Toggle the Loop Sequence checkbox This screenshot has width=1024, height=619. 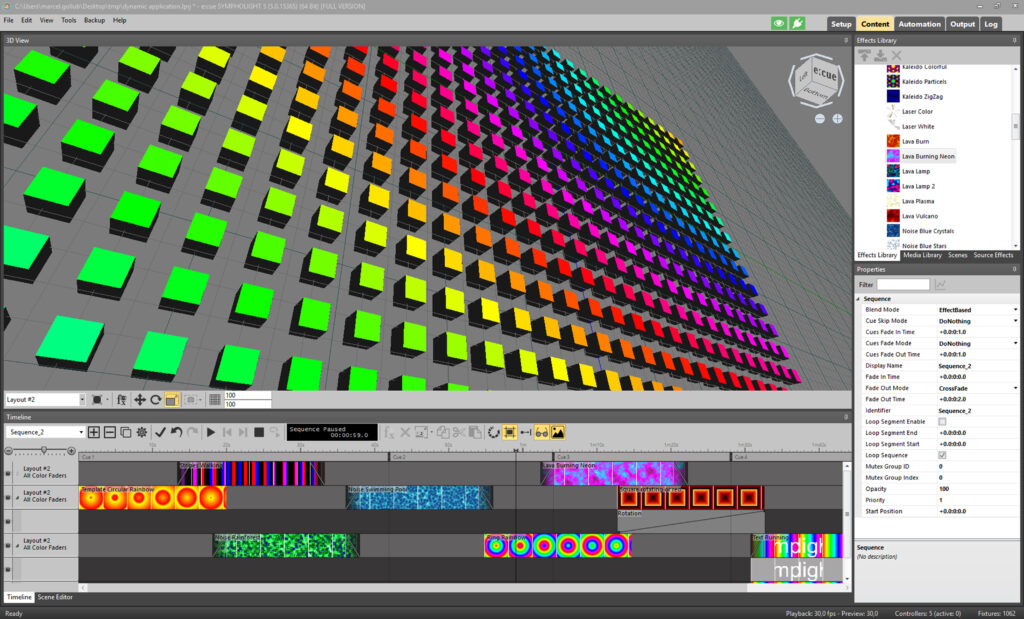pos(942,455)
